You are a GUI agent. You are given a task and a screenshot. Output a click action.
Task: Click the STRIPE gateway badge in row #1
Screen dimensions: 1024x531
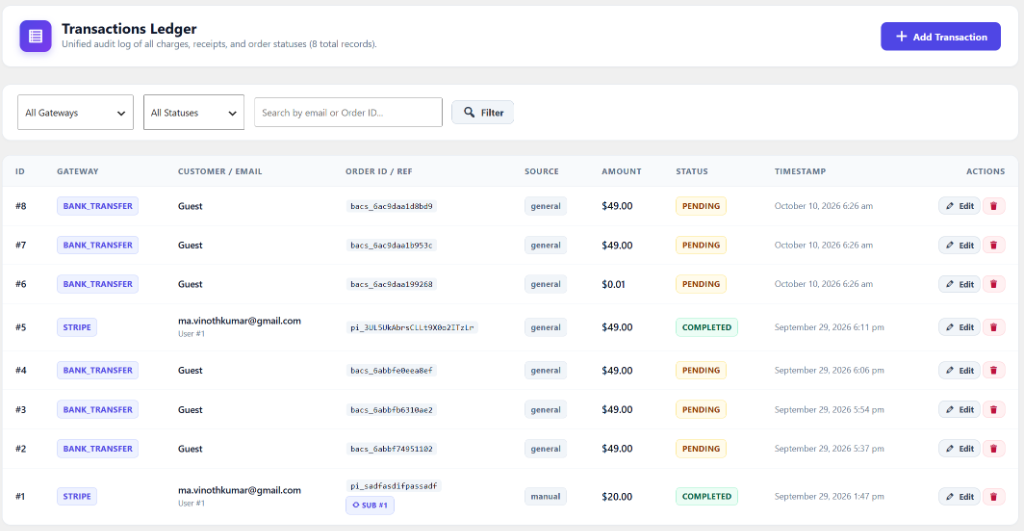[x=77, y=496]
